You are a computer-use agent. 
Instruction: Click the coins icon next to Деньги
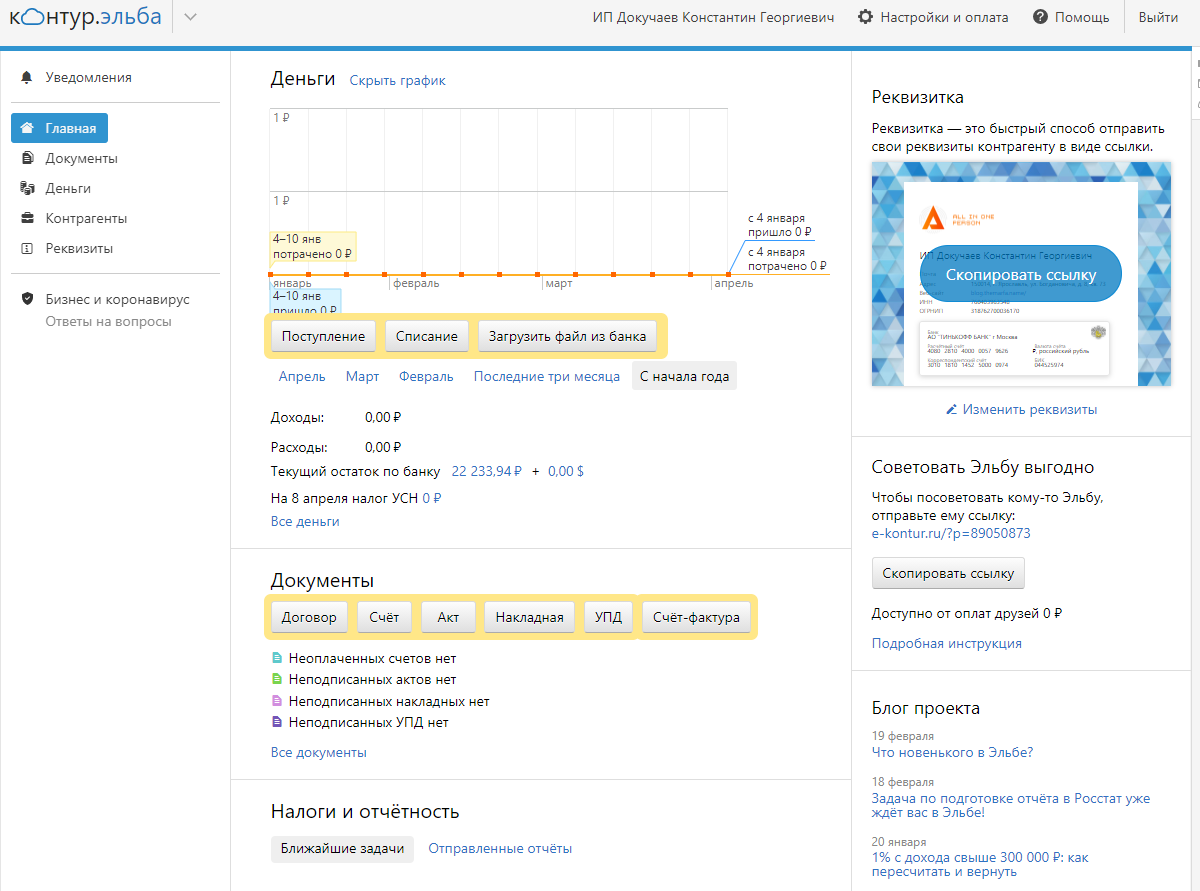27,188
